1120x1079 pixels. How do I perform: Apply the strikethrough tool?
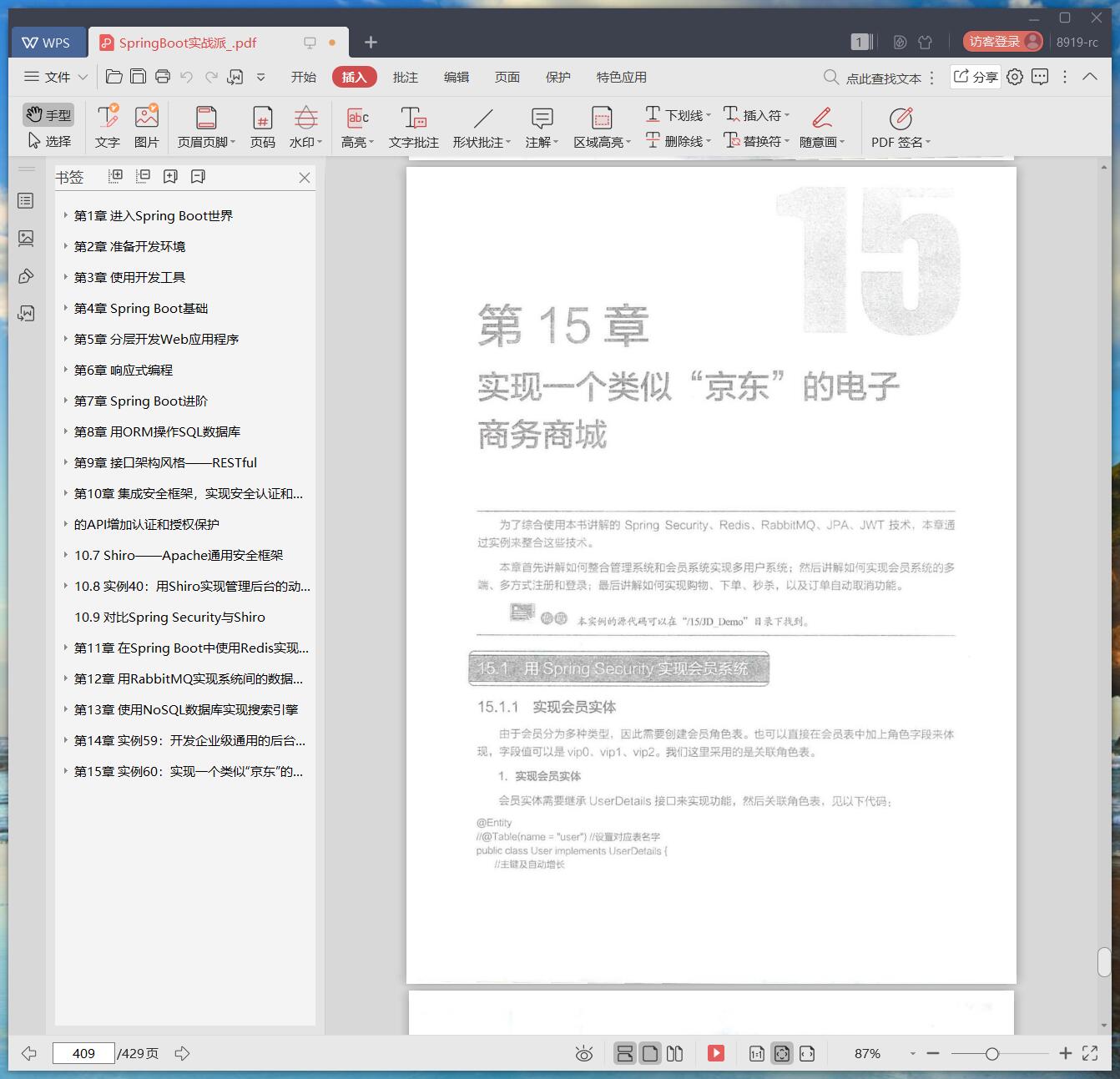click(678, 141)
